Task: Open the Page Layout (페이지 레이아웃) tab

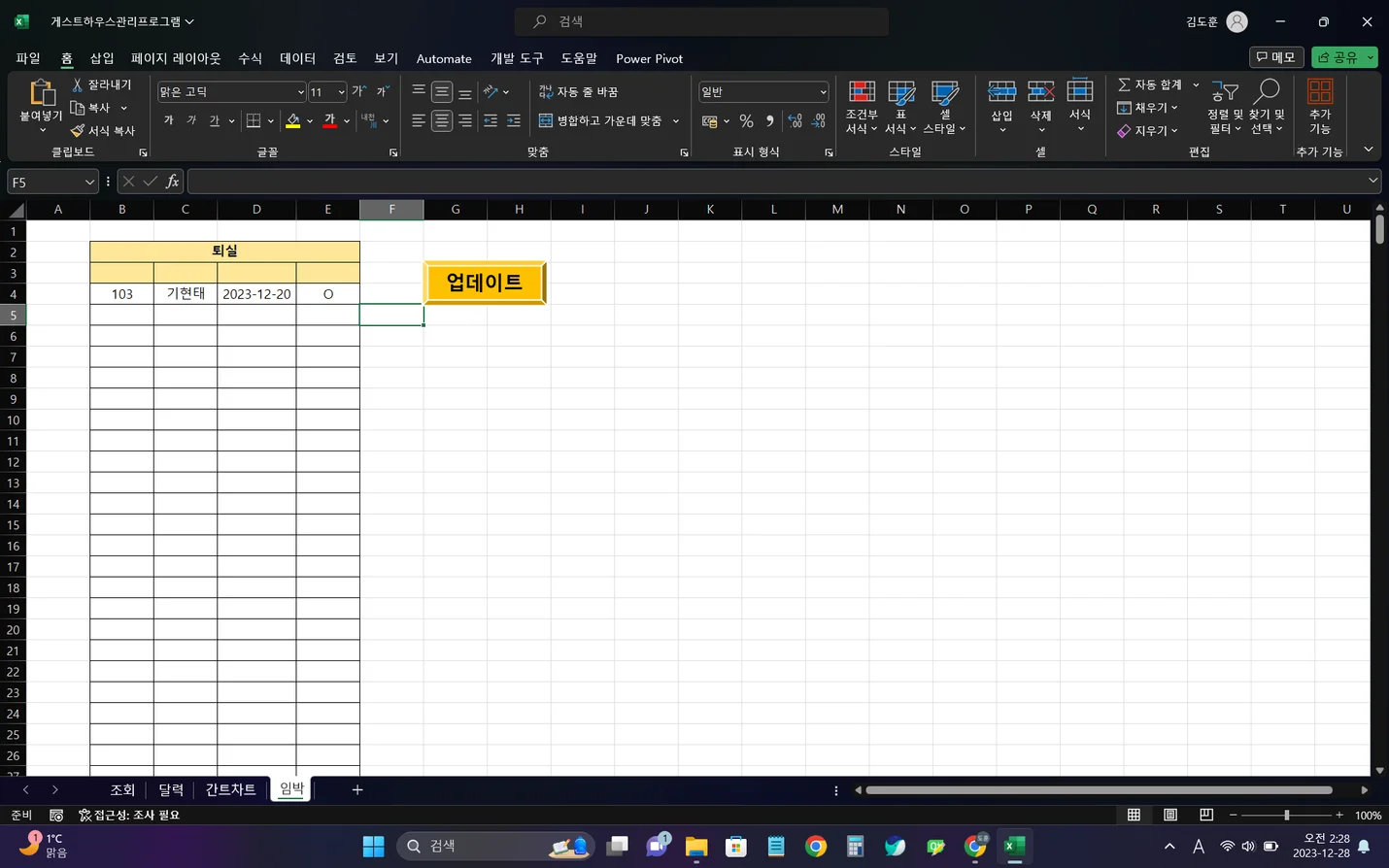Action: pyautogui.click(x=176, y=58)
